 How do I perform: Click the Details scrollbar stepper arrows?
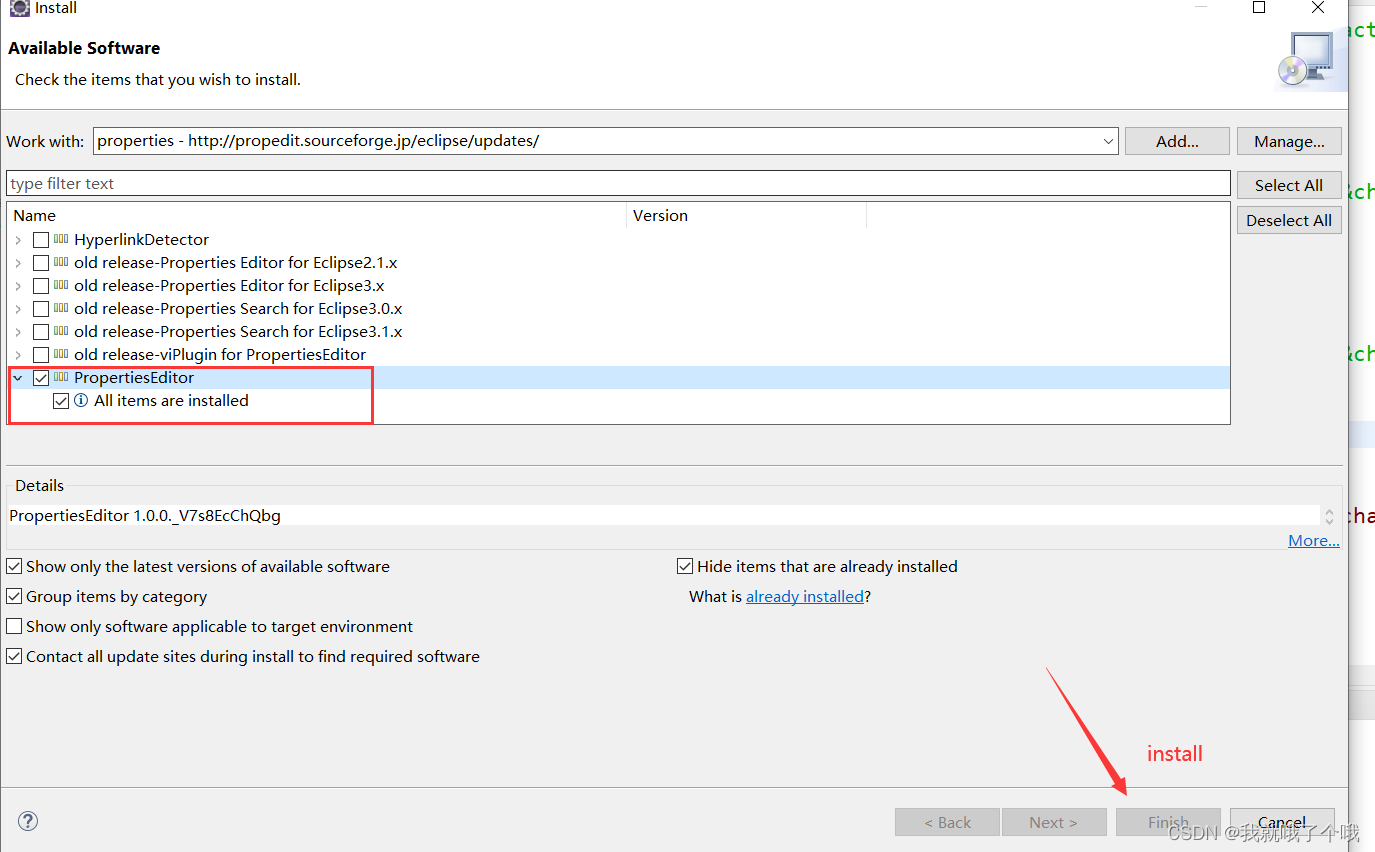pyautogui.click(x=1329, y=516)
